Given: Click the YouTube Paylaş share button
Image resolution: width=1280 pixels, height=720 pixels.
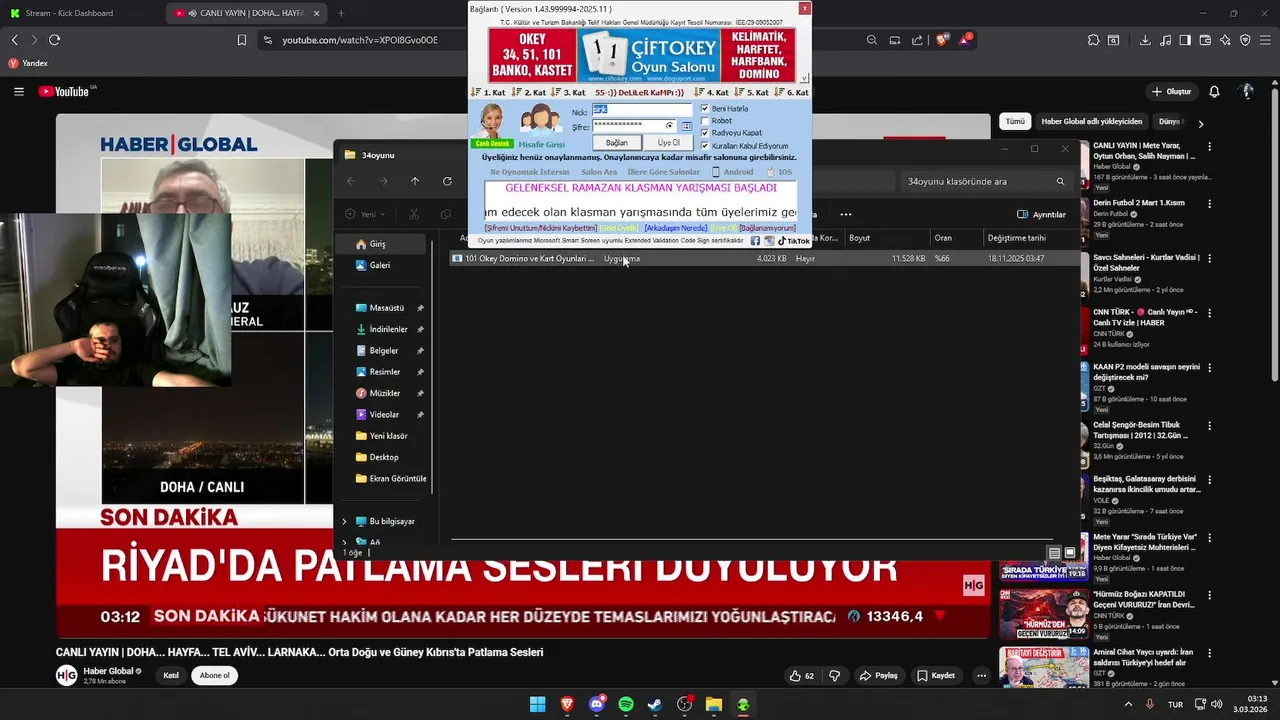Looking at the screenshot, I should (879, 675).
